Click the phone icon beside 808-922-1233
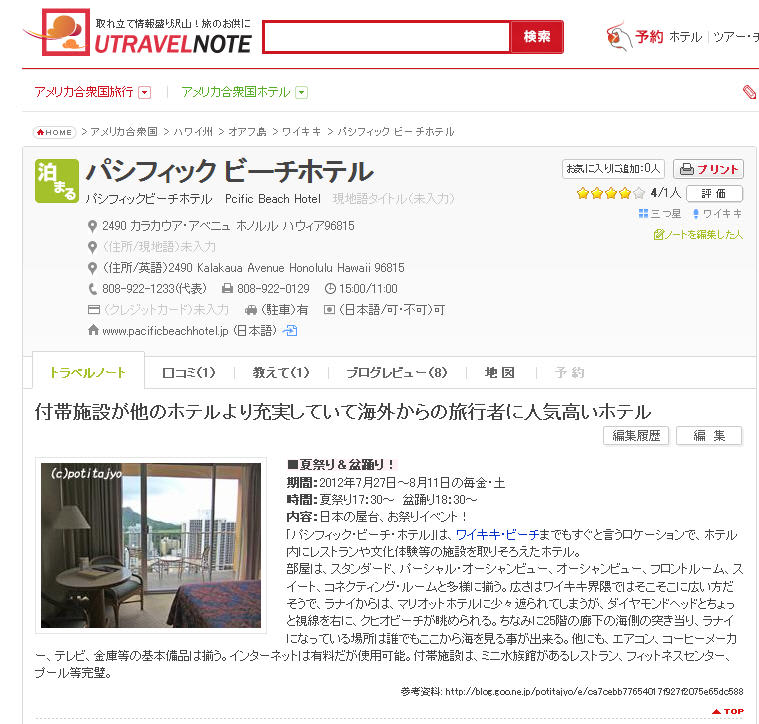The image size is (759, 724). pyautogui.click(x=92, y=289)
